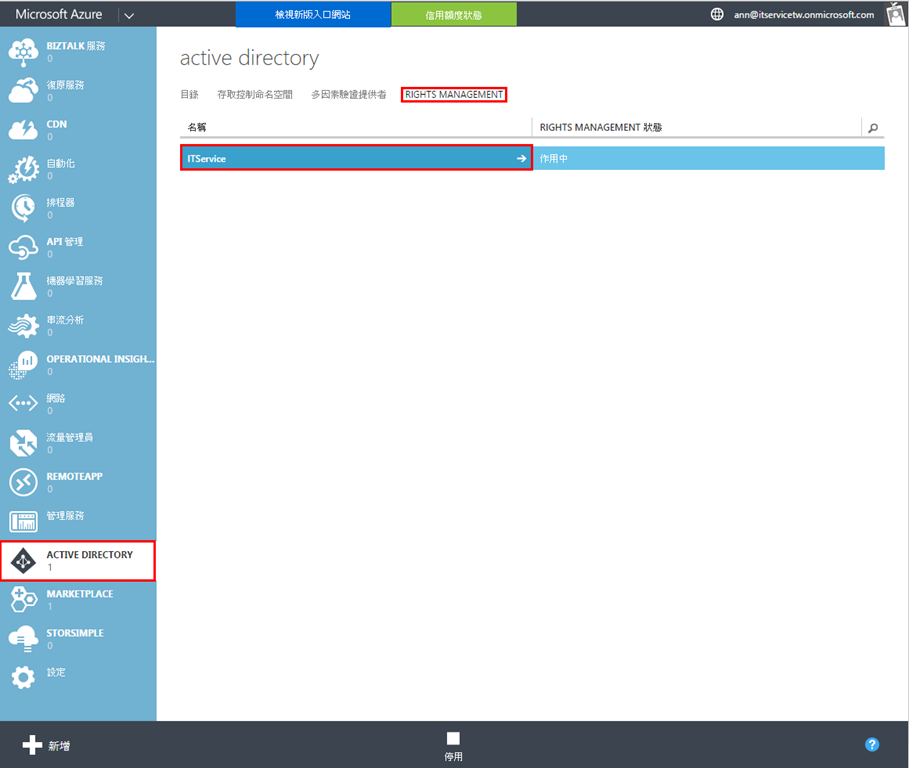Select the API Management (API 管理) icon

[23, 247]
